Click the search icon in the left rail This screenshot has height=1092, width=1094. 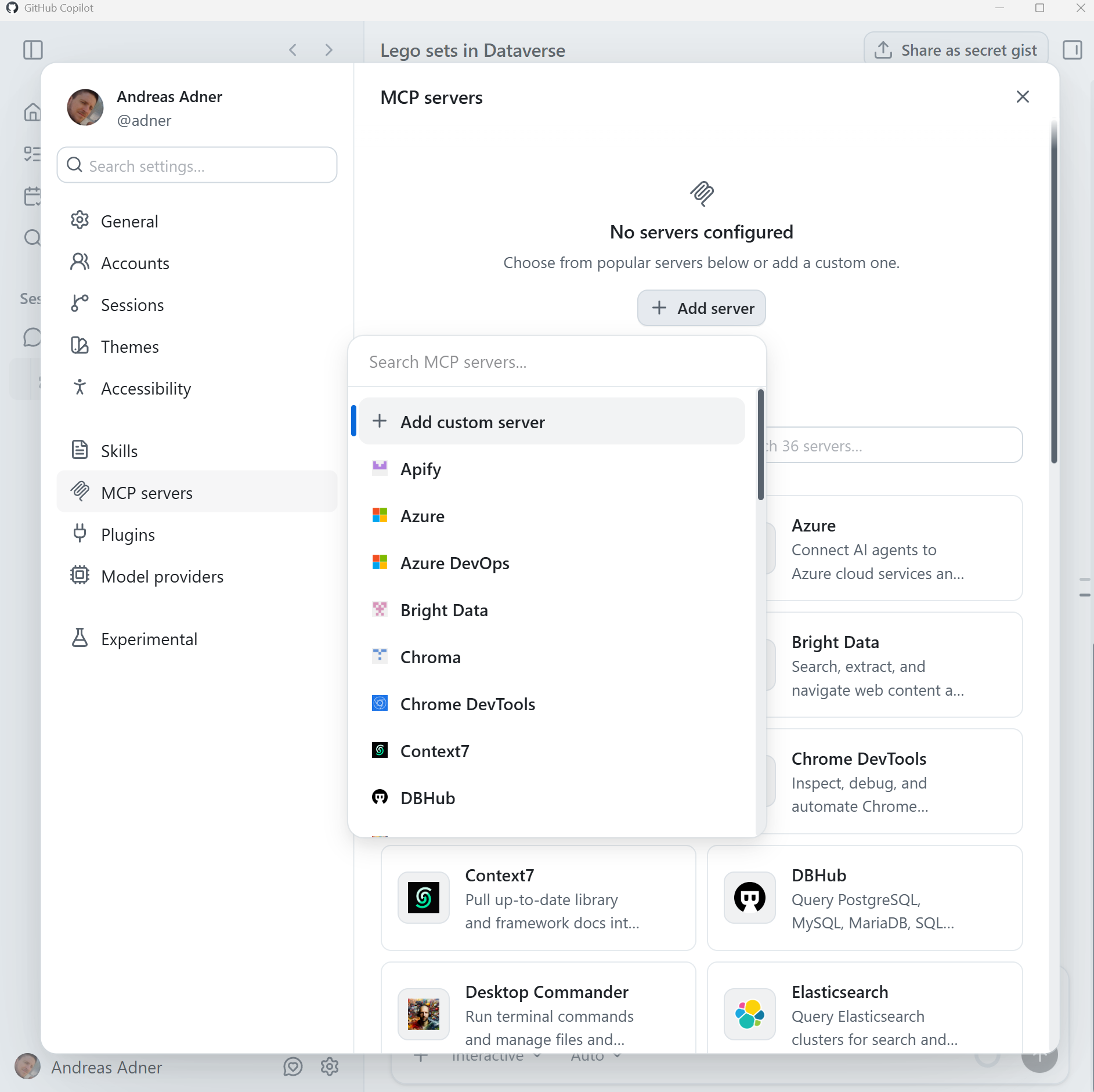pyautogui.click(x=33, y=237)
